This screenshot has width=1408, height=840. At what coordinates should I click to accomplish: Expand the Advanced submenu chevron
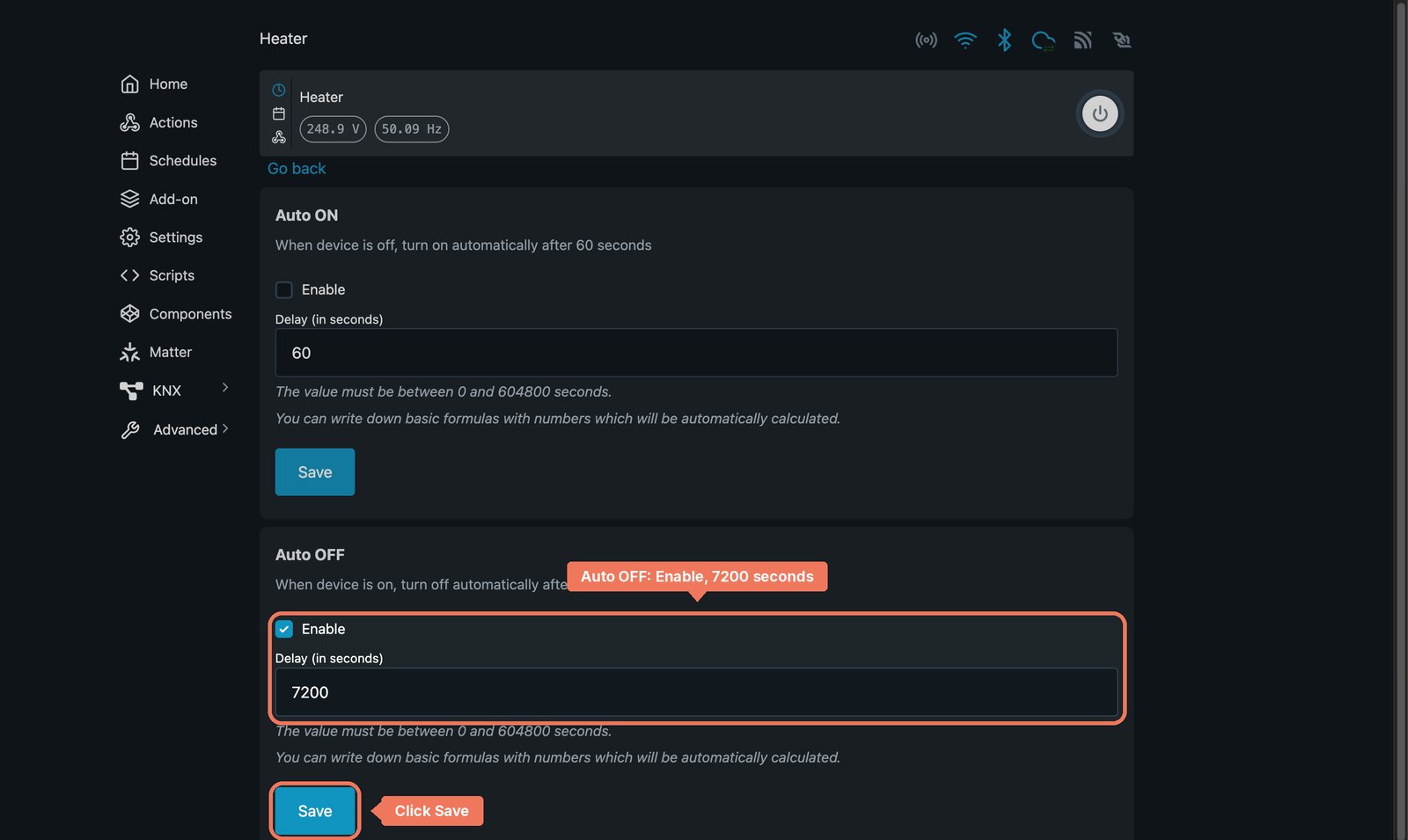pyautogui.click(x=225, y=428)
